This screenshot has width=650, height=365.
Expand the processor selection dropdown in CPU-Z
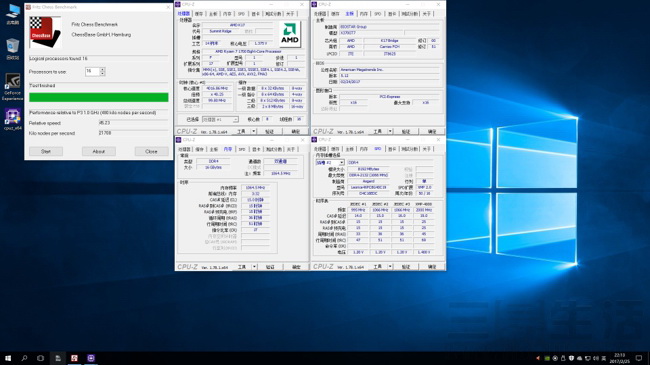coord(235,119)
